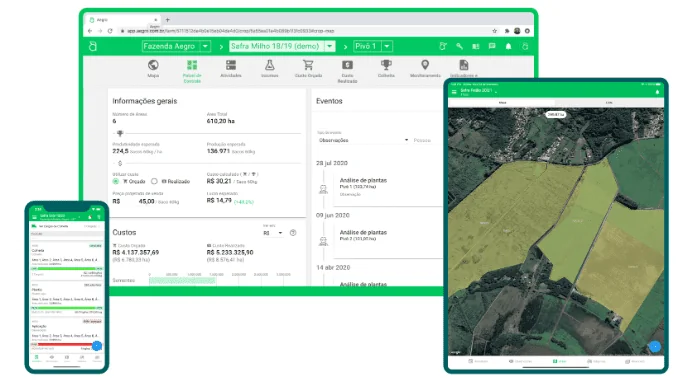This screenshot has width=676, height=384.
Task: Select the Orçado radio button
Action: point(116,181)
